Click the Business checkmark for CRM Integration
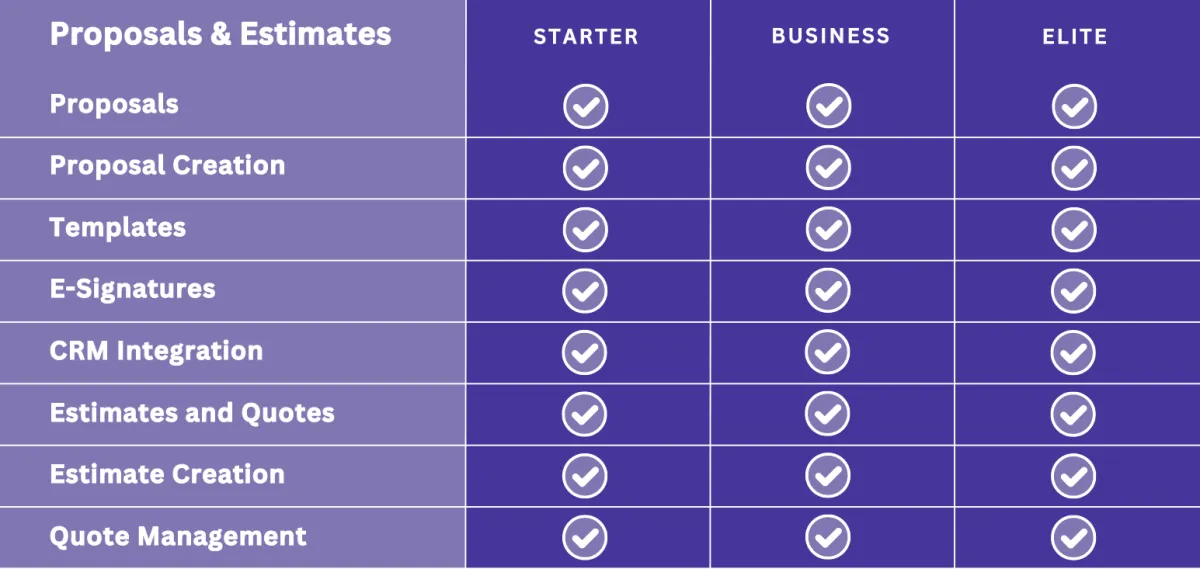The width and height of the screenshot is (1200, 569). coord(829,353)
